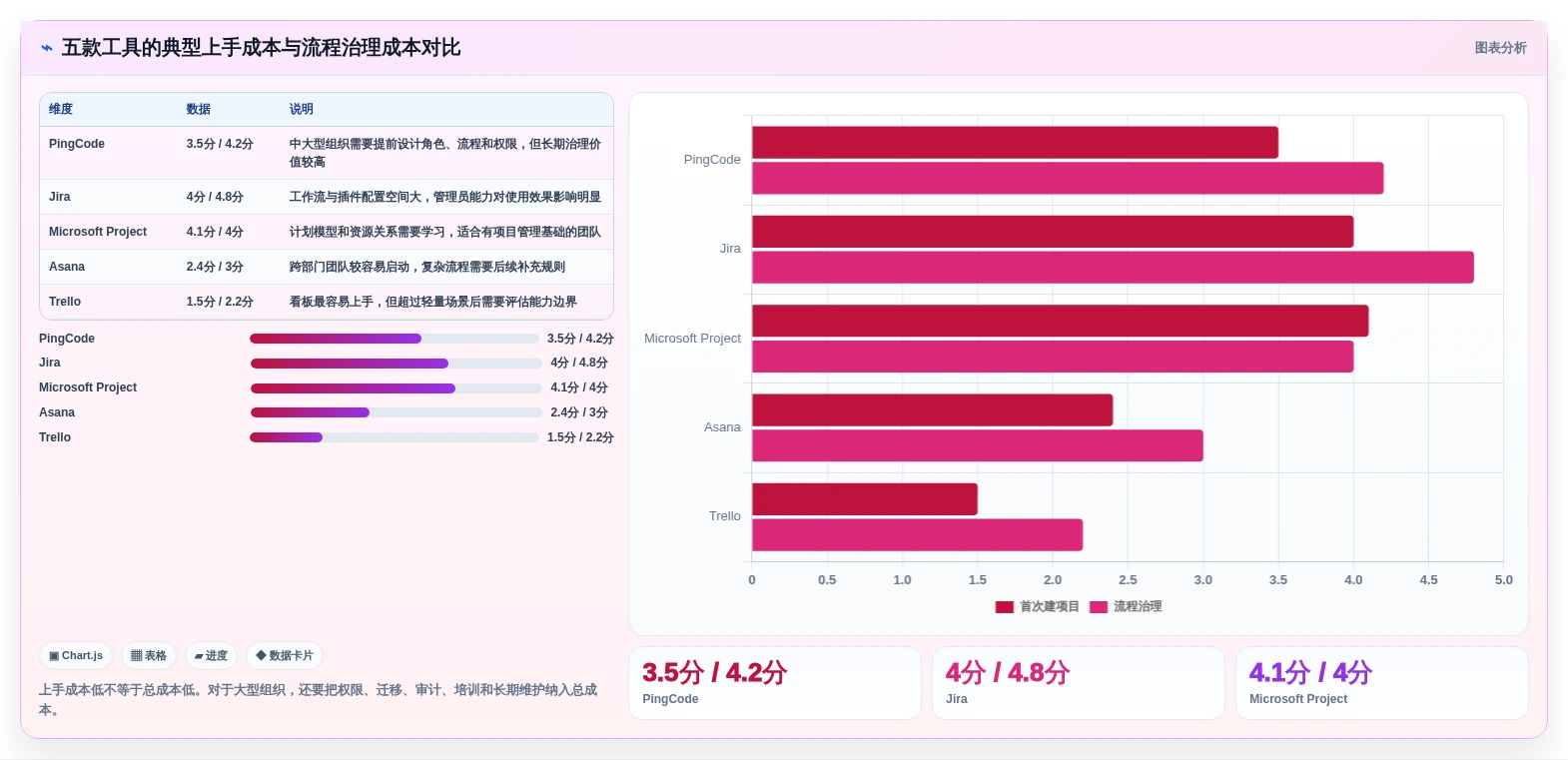This screenshot has height=760, width=1568.
Task: Click the Asana label in progress list
Action: tap(57, 412)
